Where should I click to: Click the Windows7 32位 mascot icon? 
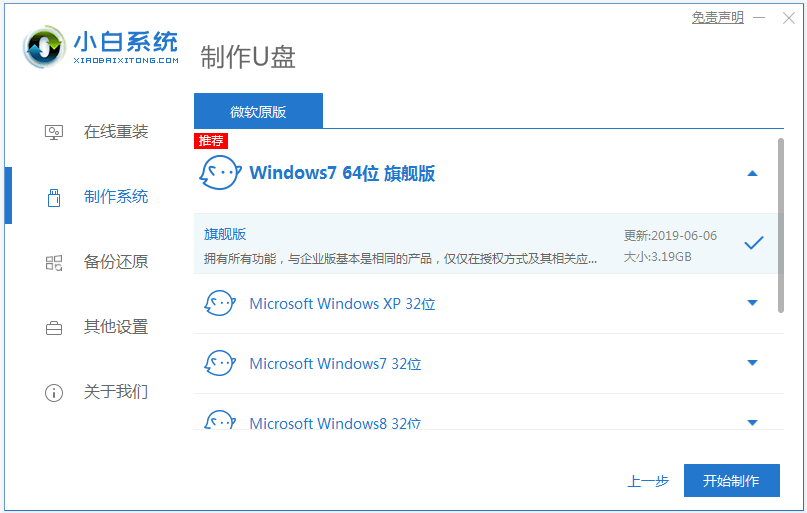point(220,363)
